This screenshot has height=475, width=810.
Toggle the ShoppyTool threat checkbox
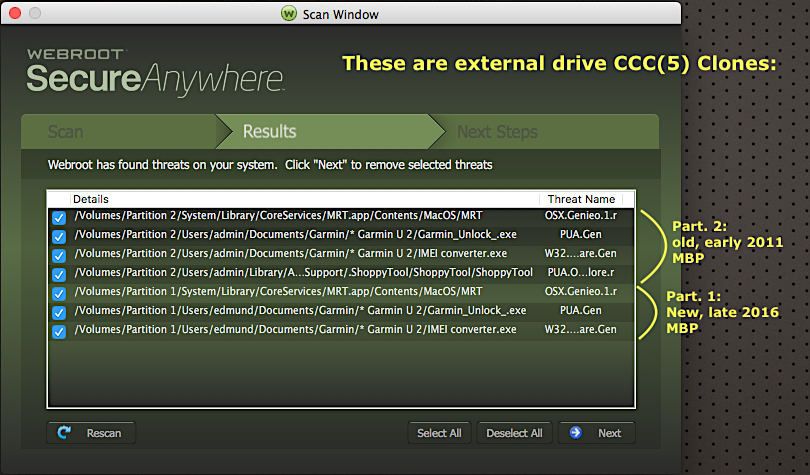(x=59, y=274)
